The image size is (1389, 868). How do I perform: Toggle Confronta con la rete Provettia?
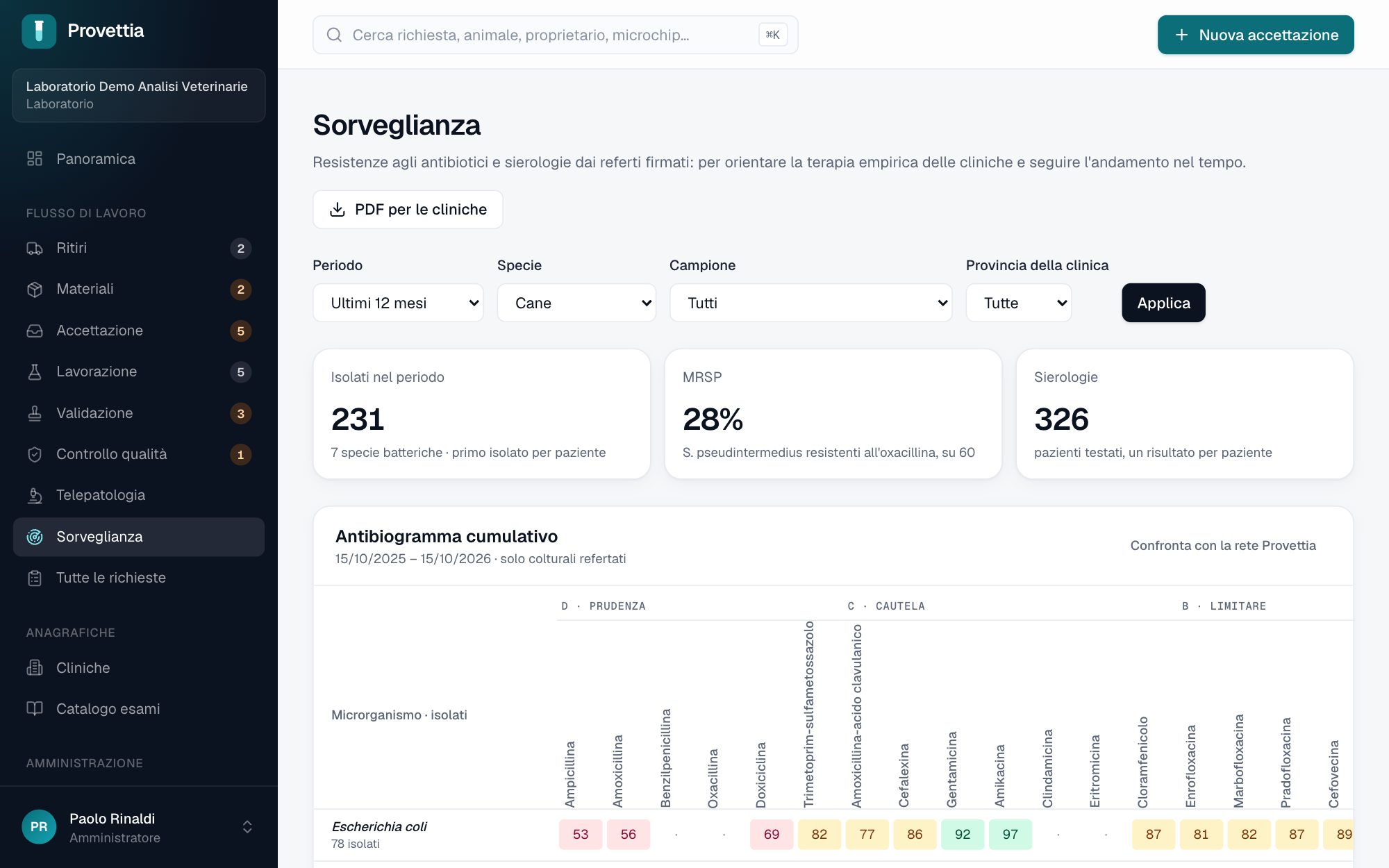(1223, 546)
